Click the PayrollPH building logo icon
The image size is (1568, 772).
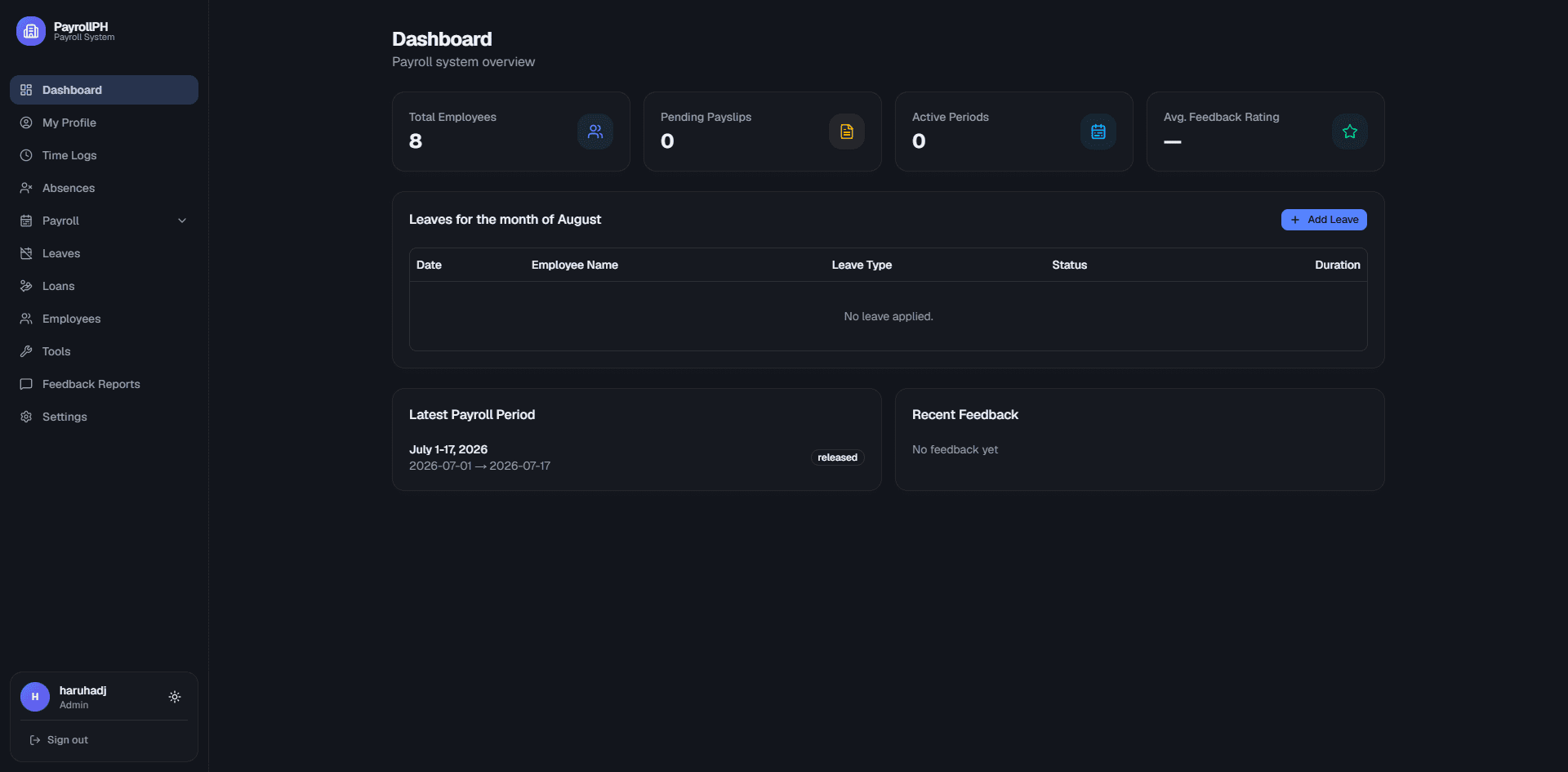tap(31, 31)
